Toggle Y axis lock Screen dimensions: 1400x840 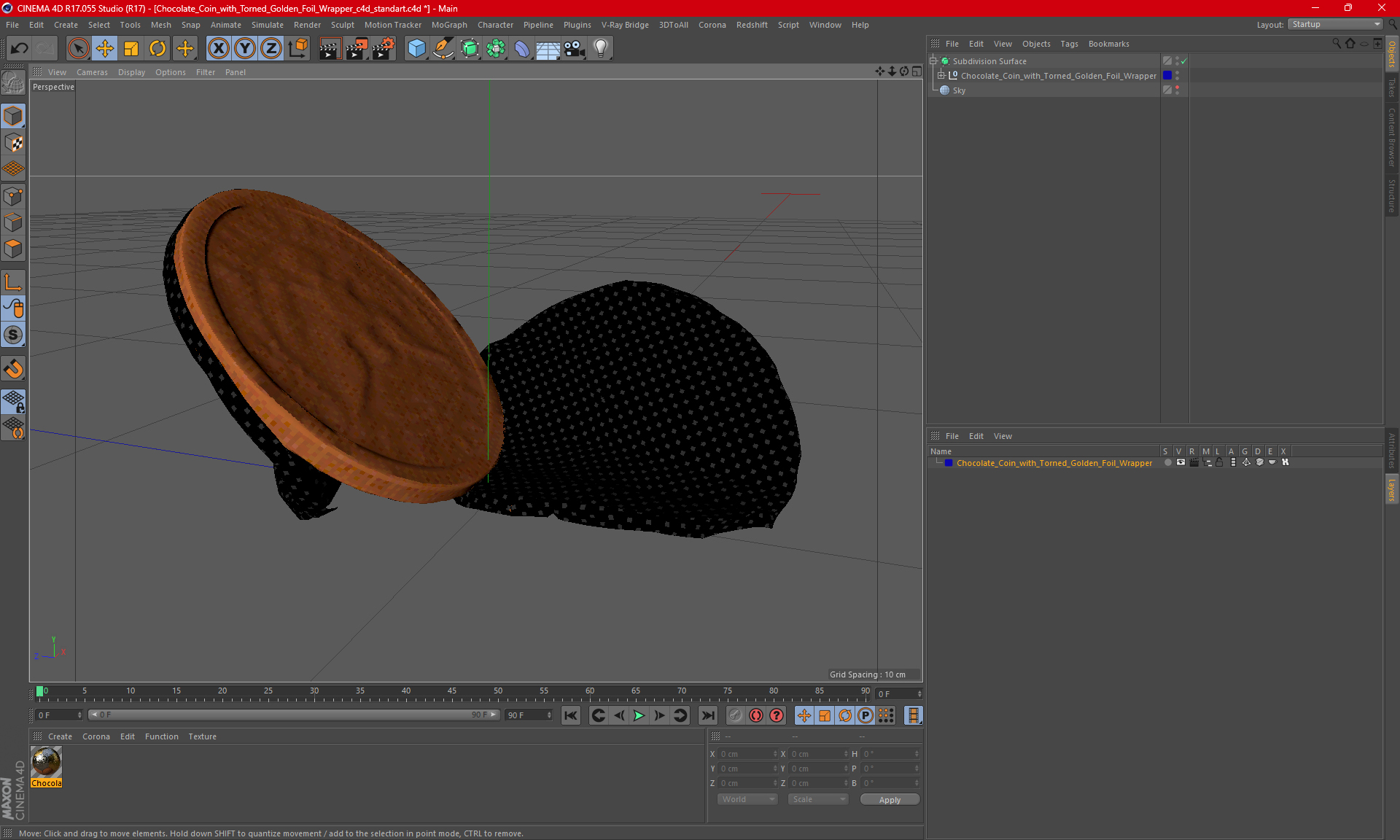click(245, 49)
